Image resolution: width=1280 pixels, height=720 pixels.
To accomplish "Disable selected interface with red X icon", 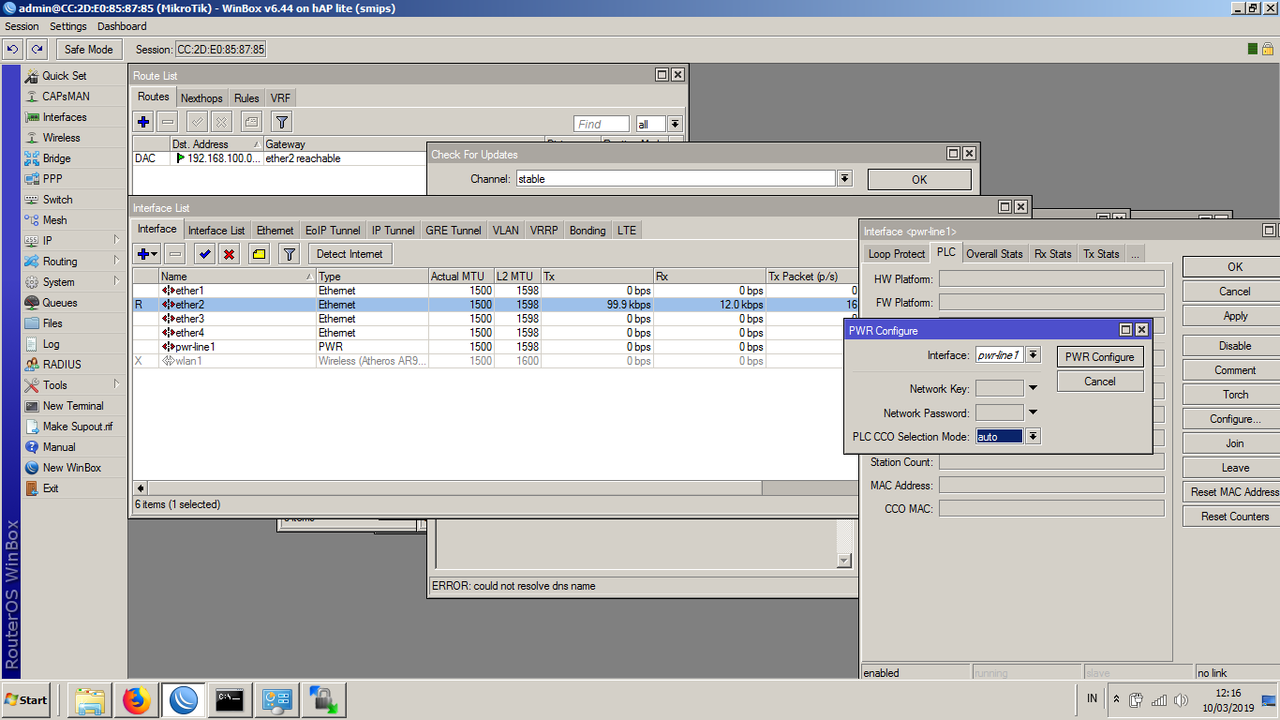I will click(x=229, y=254).
